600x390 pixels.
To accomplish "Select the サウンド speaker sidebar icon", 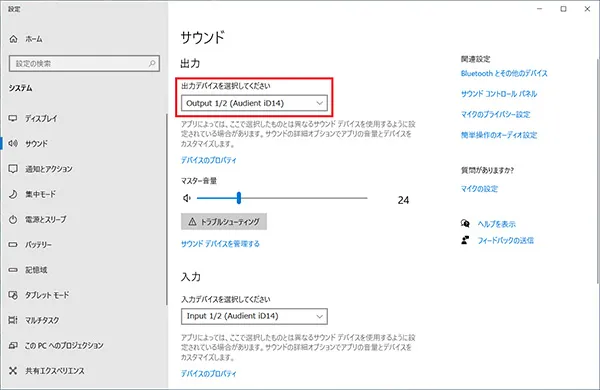I will 13,144.
